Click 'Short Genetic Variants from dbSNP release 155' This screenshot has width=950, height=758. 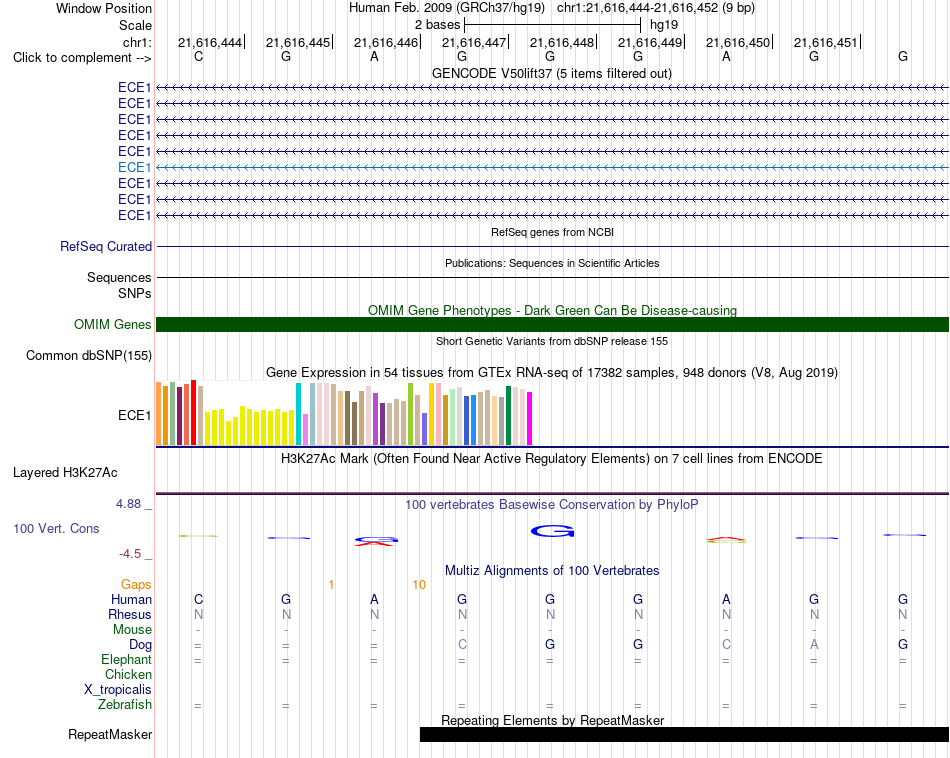(552, 341)
